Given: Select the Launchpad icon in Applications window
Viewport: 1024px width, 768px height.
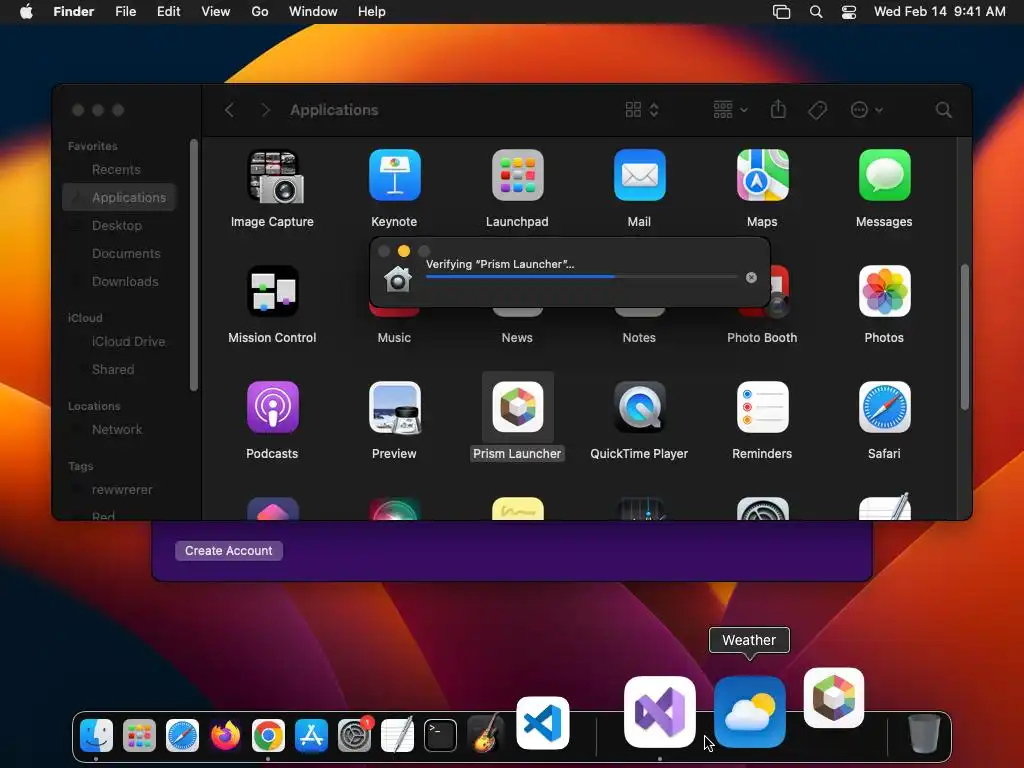Looking at the screenshot, I should pos(517,176).
